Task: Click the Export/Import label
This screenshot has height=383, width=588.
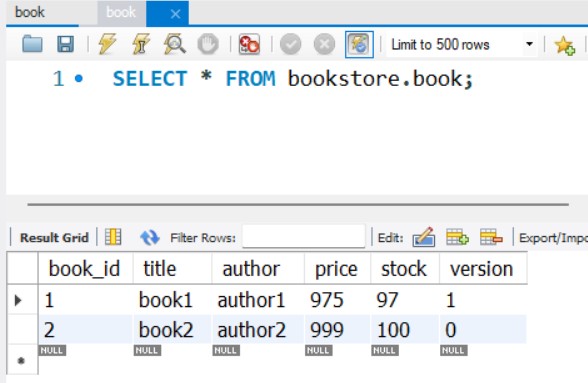Action: pos(553,238)
